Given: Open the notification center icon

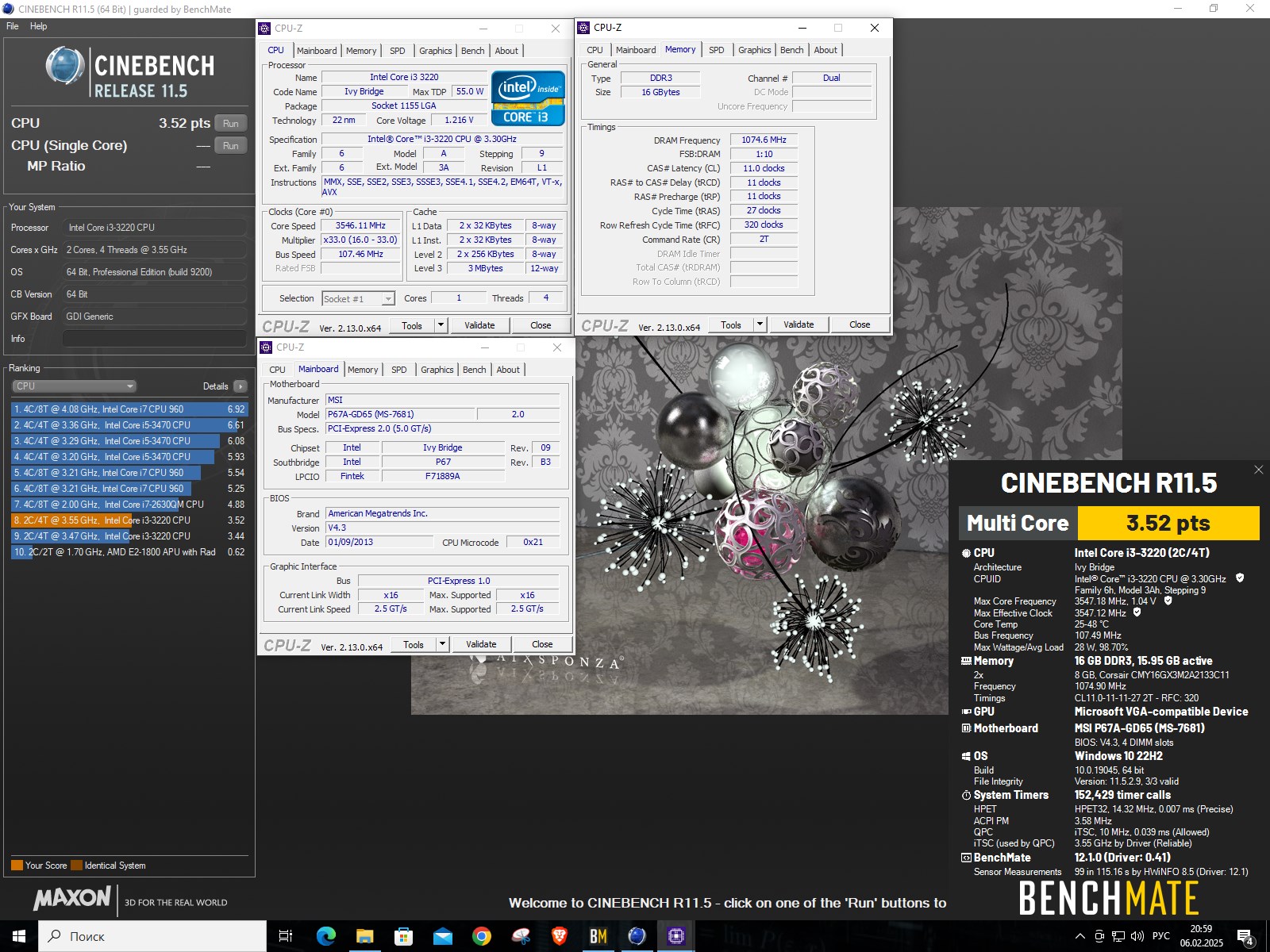Looking at the screenshot, I should [x=1245, y=937].
